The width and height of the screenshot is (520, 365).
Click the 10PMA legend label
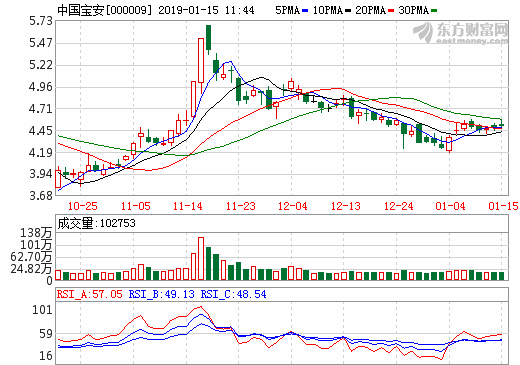click(x=328, y=10)
